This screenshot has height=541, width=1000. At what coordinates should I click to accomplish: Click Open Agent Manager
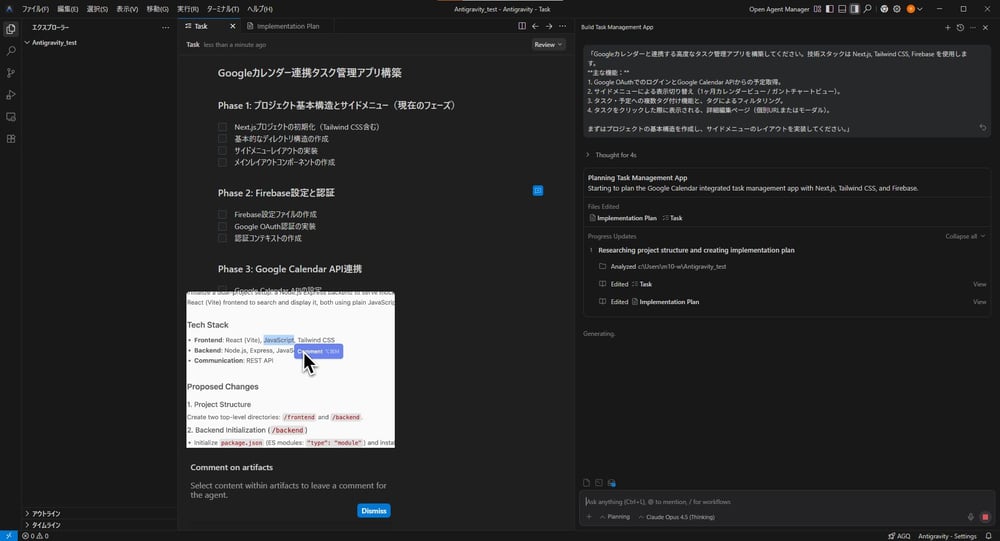point(778,9)
